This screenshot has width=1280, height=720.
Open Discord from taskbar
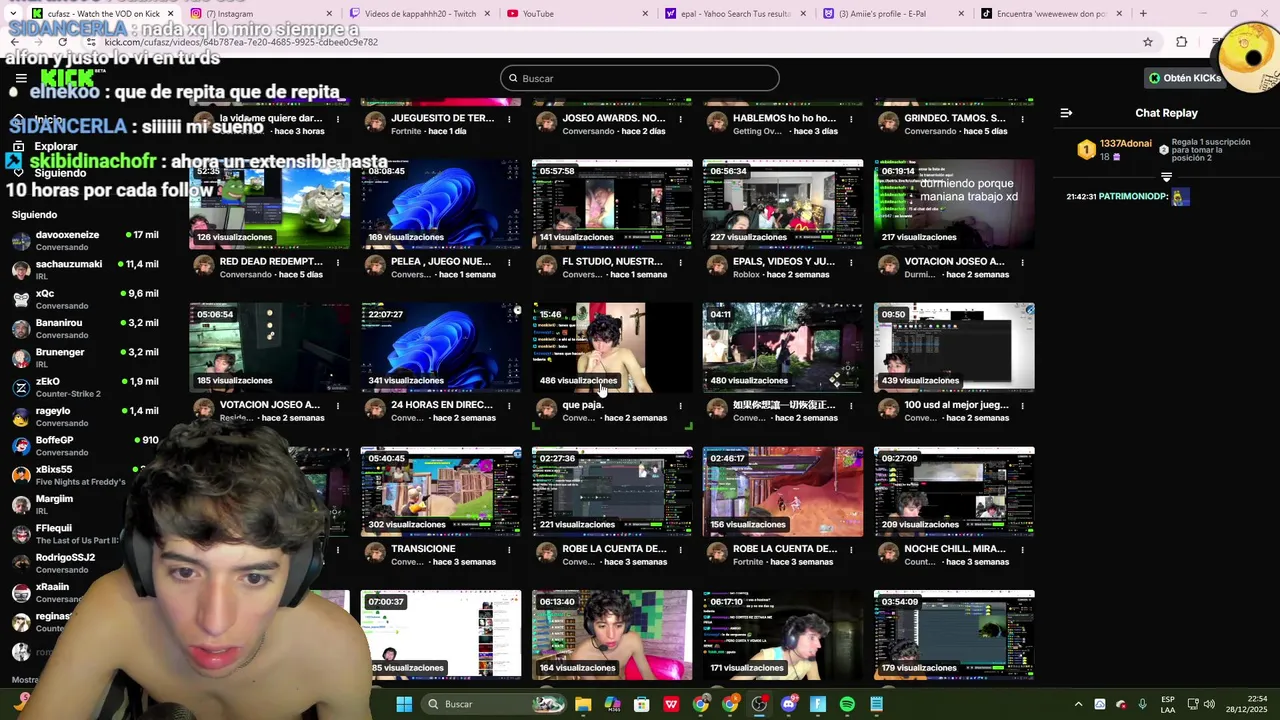tap(789, 704)
